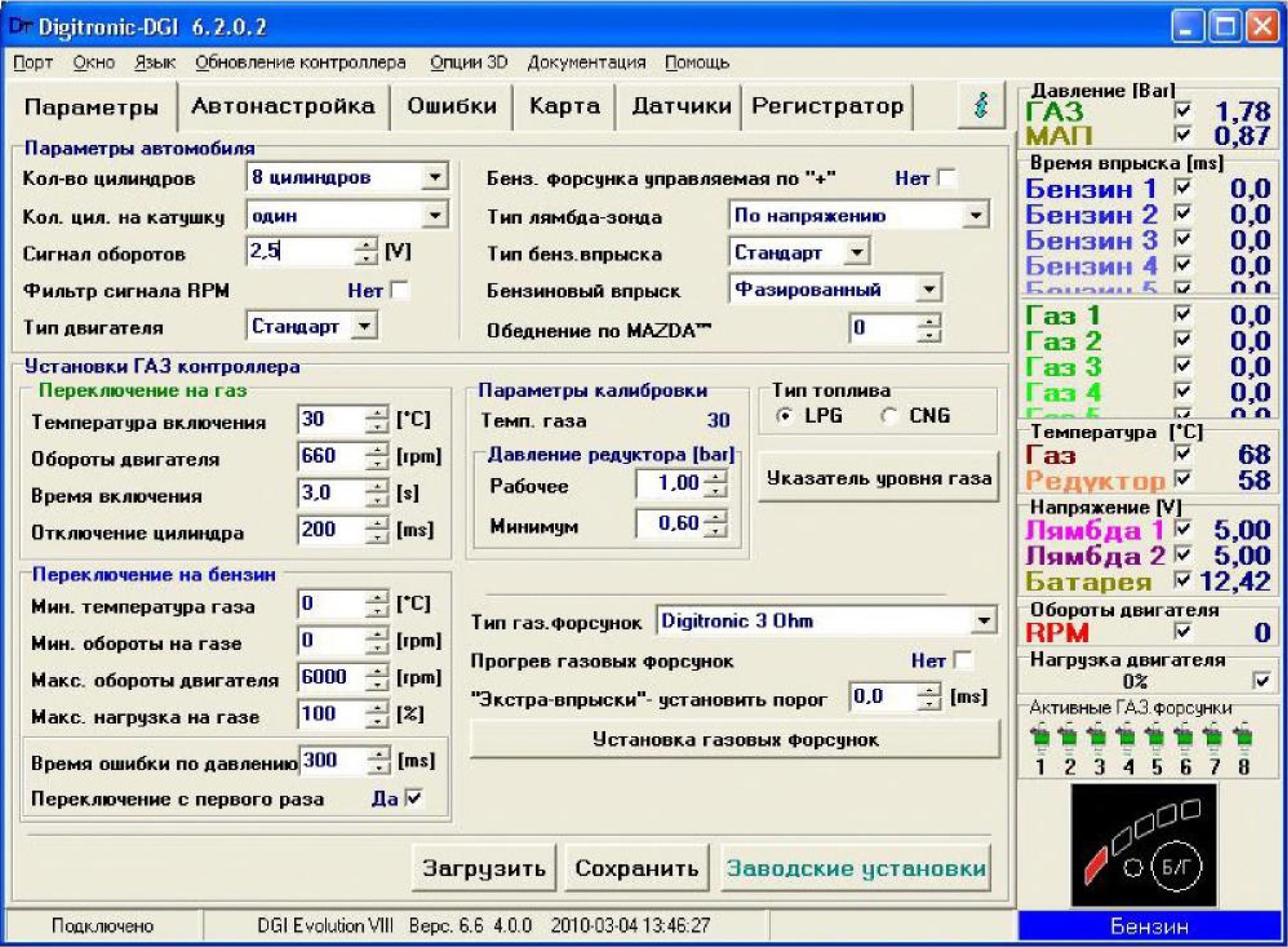Toggle the RPM display checkbox
Image resolution: width=1288 pixels, height=947 pixels.
[1182, 631]
